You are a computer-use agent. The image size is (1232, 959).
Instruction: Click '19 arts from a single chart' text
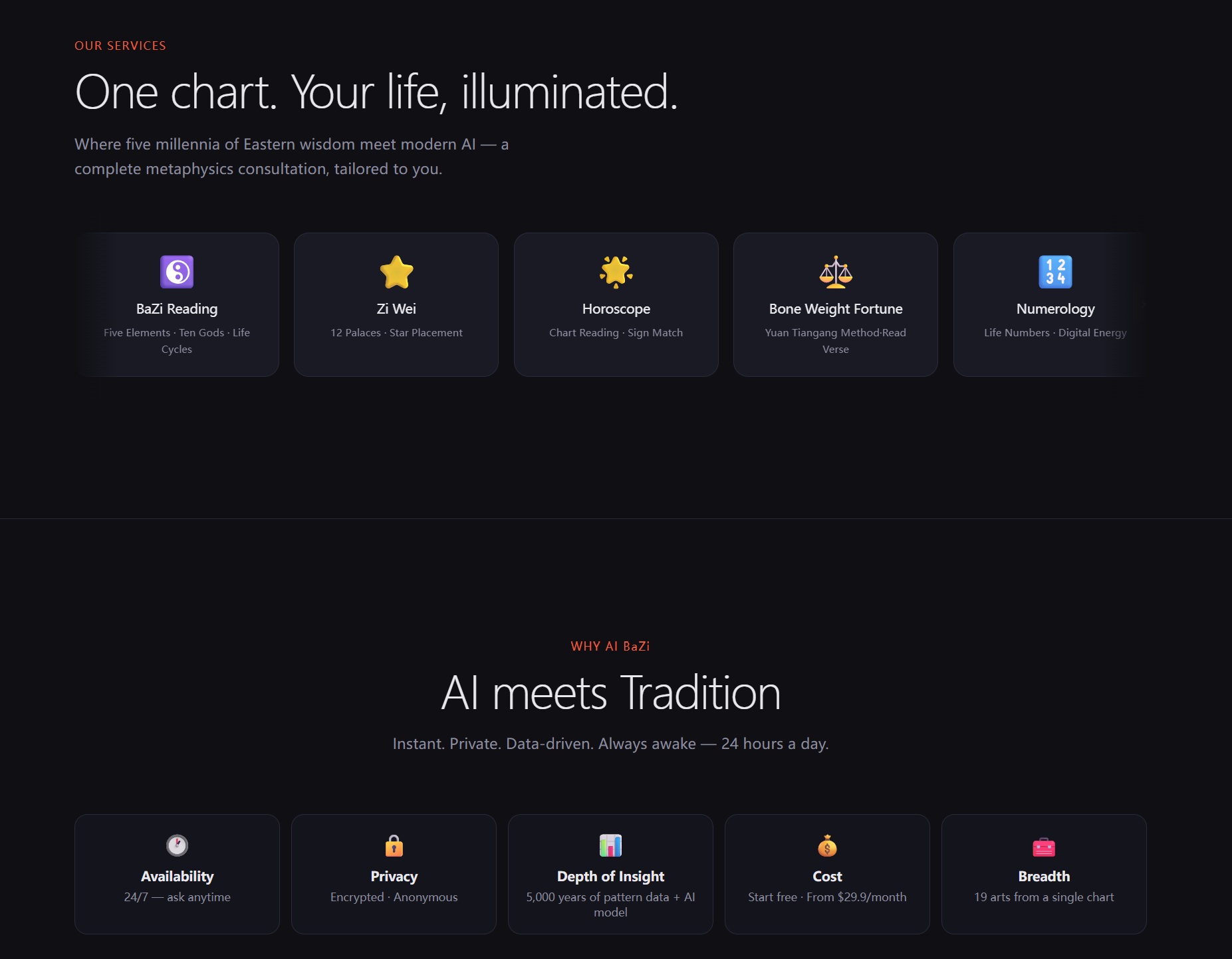[x=1044, y=897]
